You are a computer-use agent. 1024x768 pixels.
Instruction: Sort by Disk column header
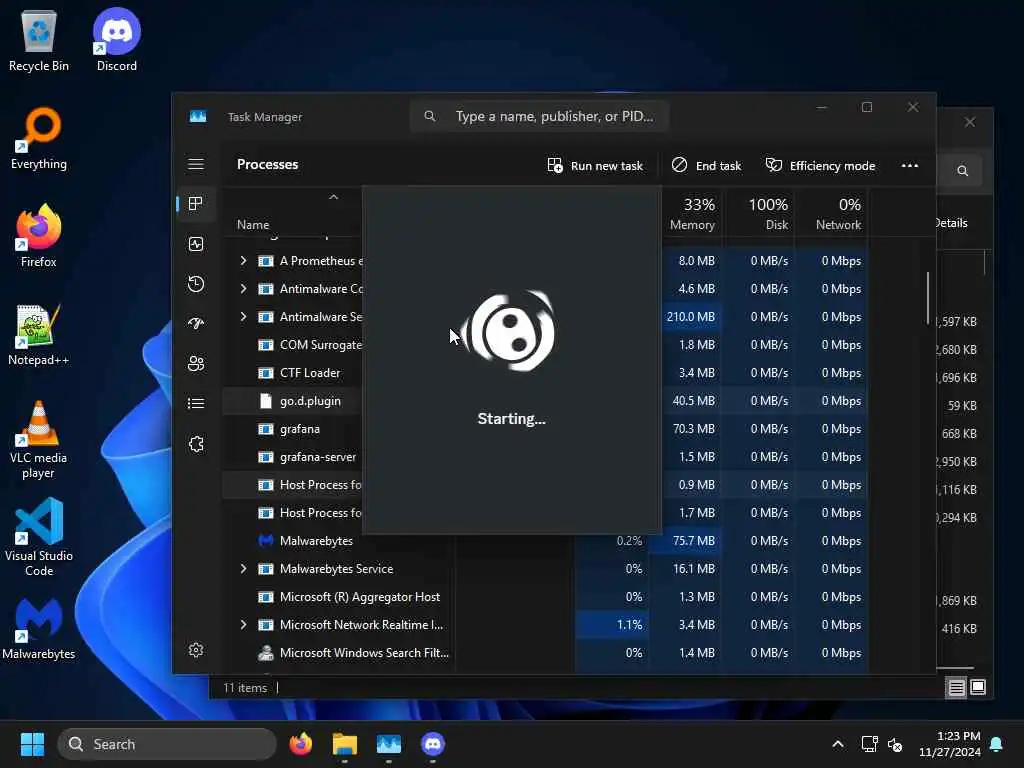(759, 214)
